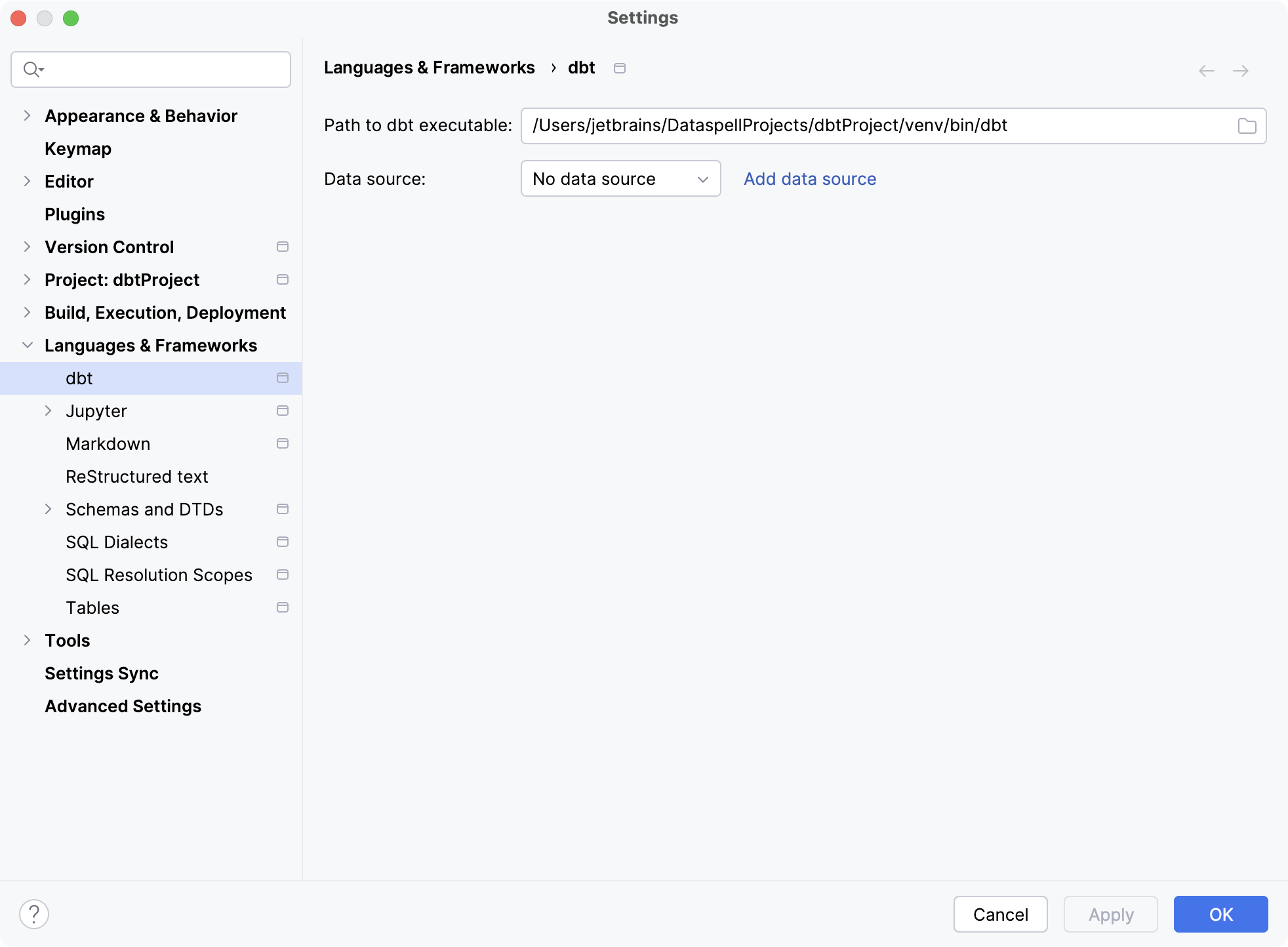Click the help question mark icon

click(x=34, y=913)
